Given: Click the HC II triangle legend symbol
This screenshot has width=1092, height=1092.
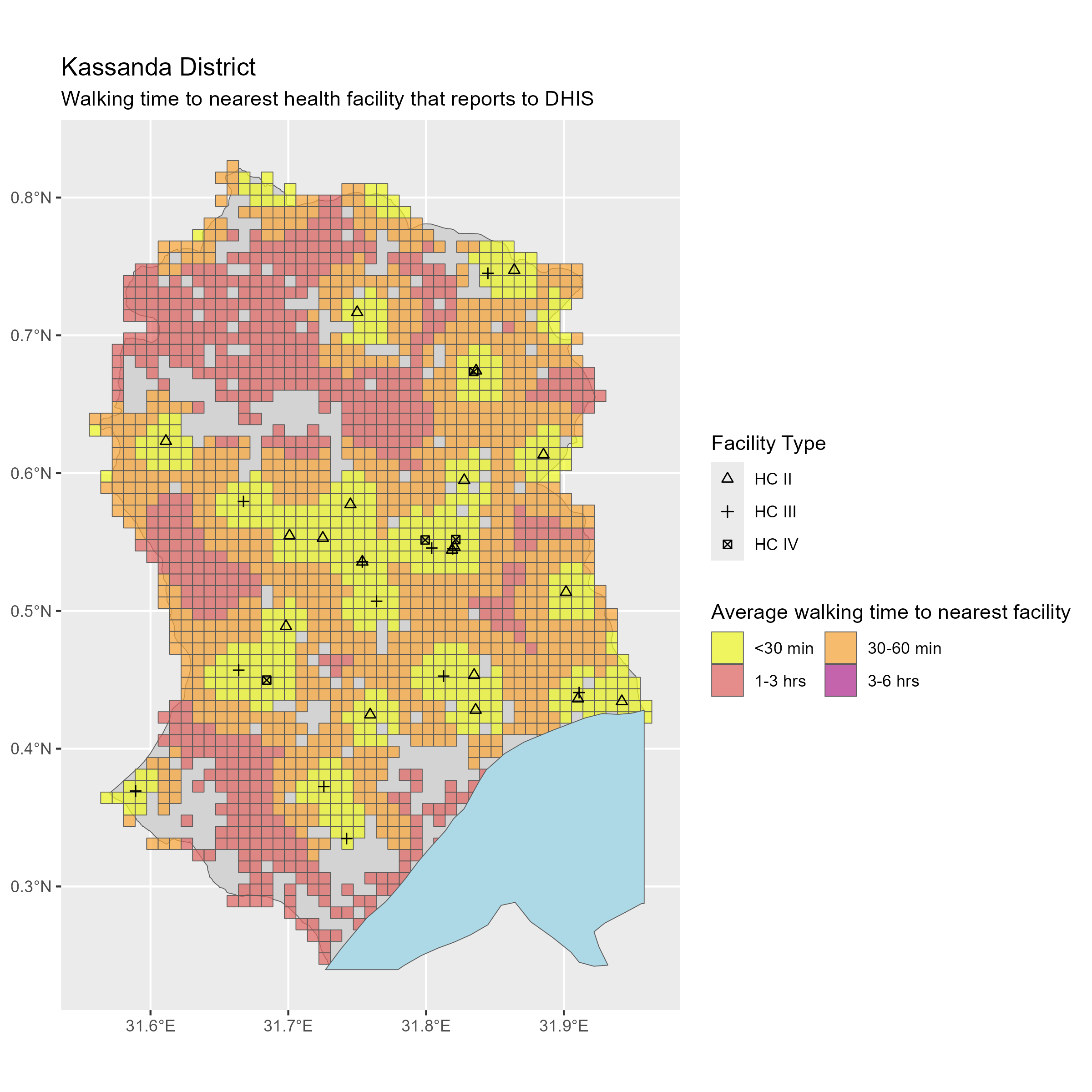Looking at the screenshot, I should [728, 478].
